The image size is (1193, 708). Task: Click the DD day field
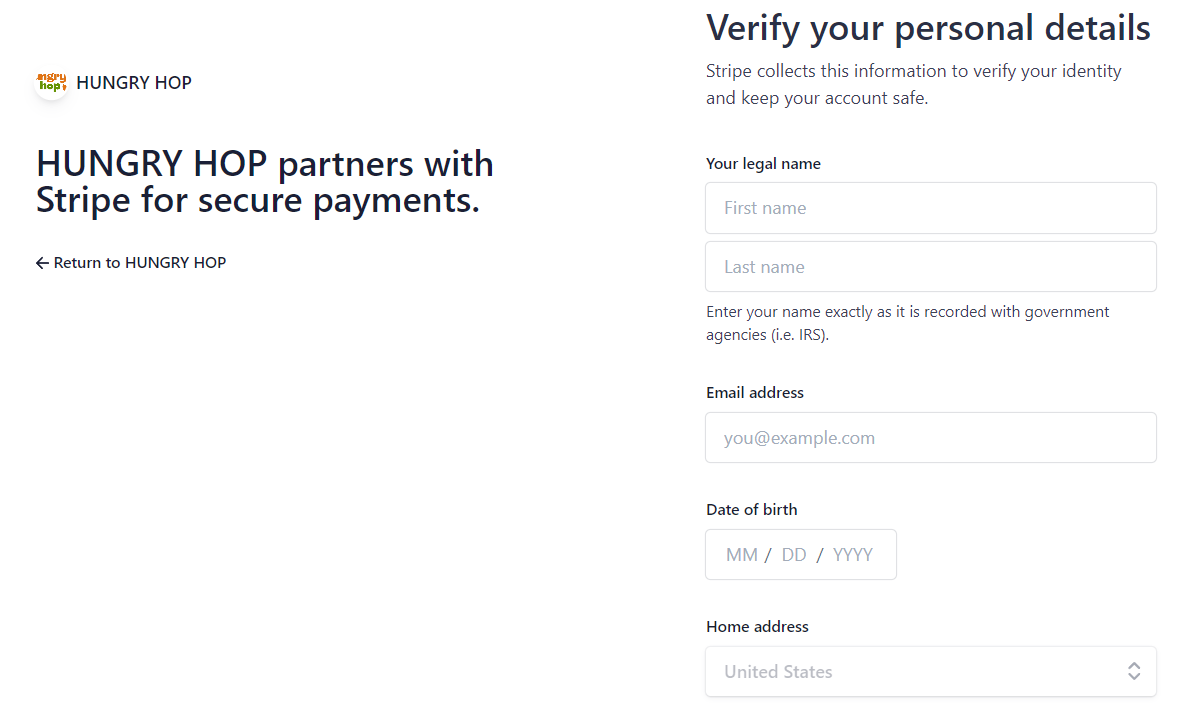click(794, 555)
